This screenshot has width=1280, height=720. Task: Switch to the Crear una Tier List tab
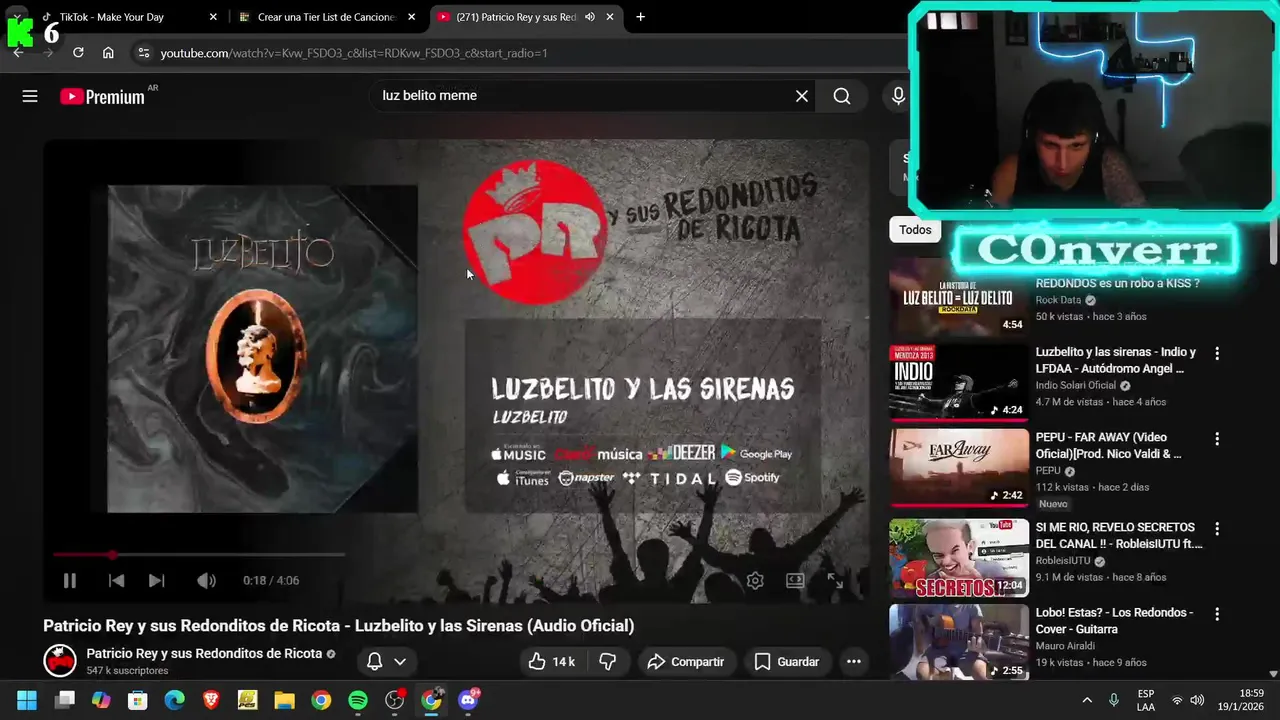326,17
